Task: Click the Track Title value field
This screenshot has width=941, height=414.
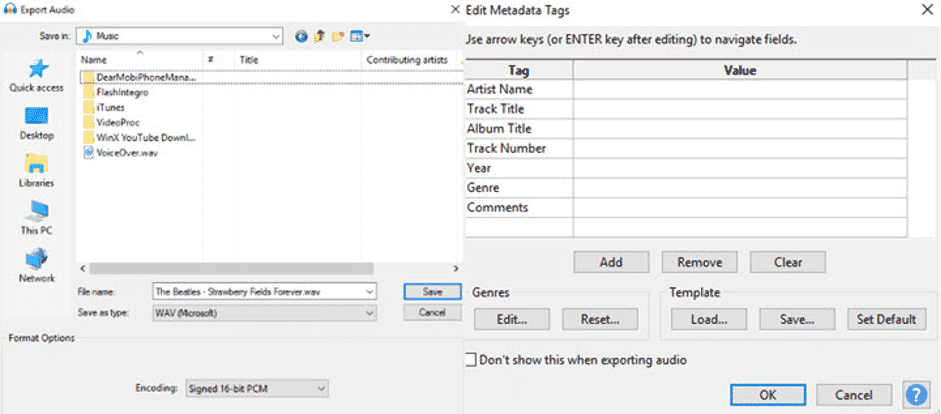Action: 740,109
